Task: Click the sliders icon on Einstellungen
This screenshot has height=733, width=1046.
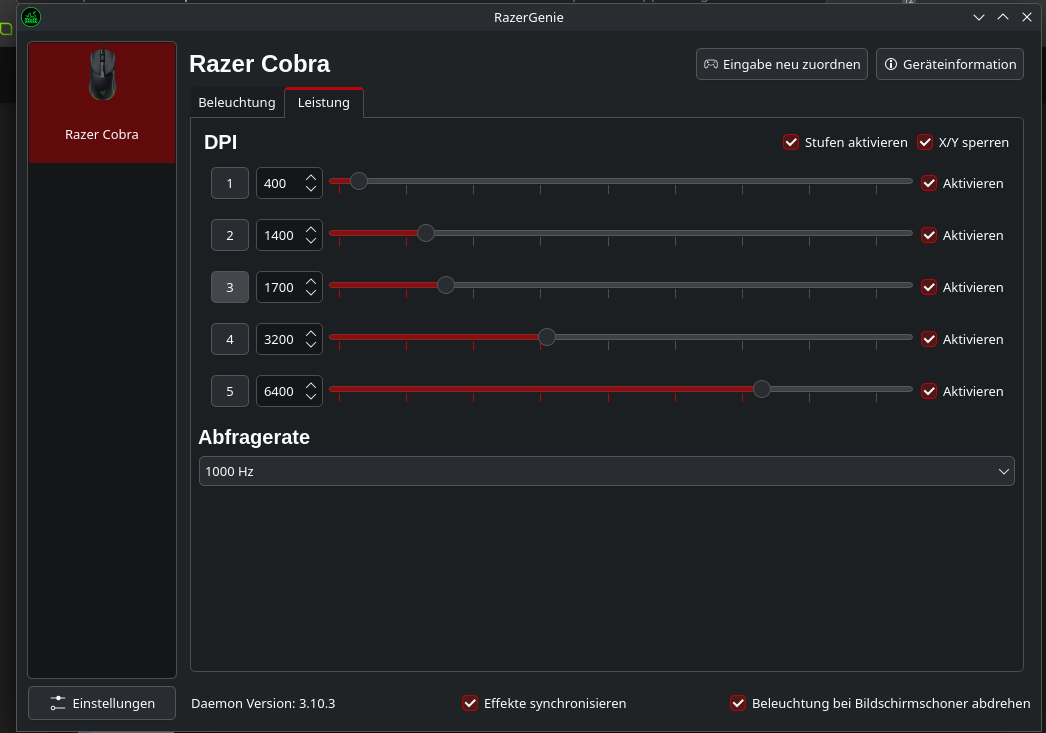Action: 58,703
